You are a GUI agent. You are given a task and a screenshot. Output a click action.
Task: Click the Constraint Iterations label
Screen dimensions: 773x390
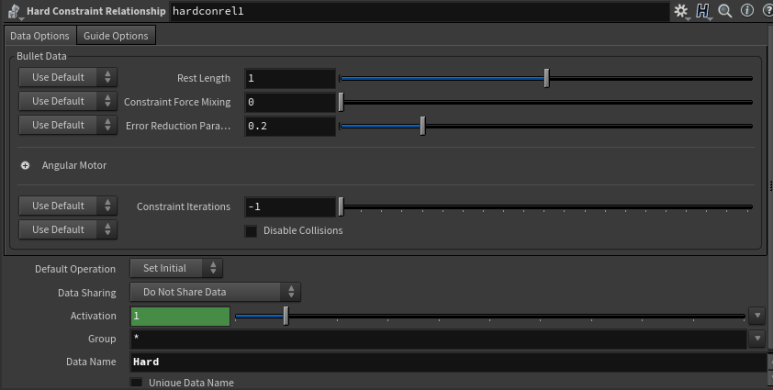[183, 207]
